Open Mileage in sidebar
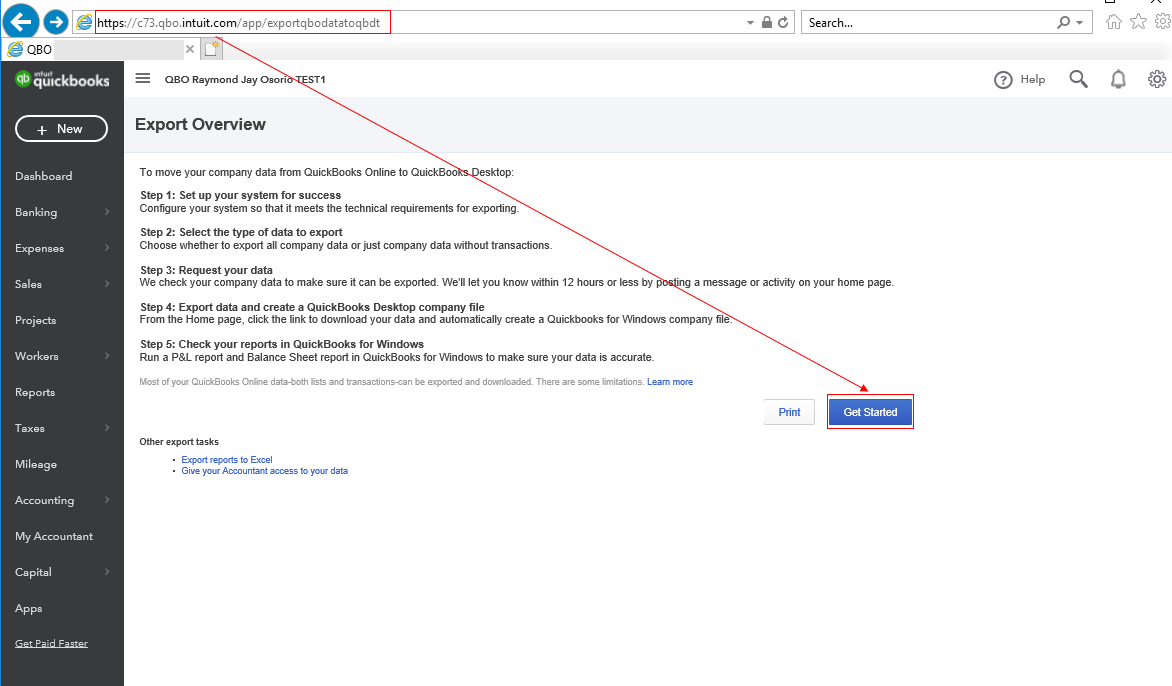This screenshot has width=1172, height=686. click(36, 464)
